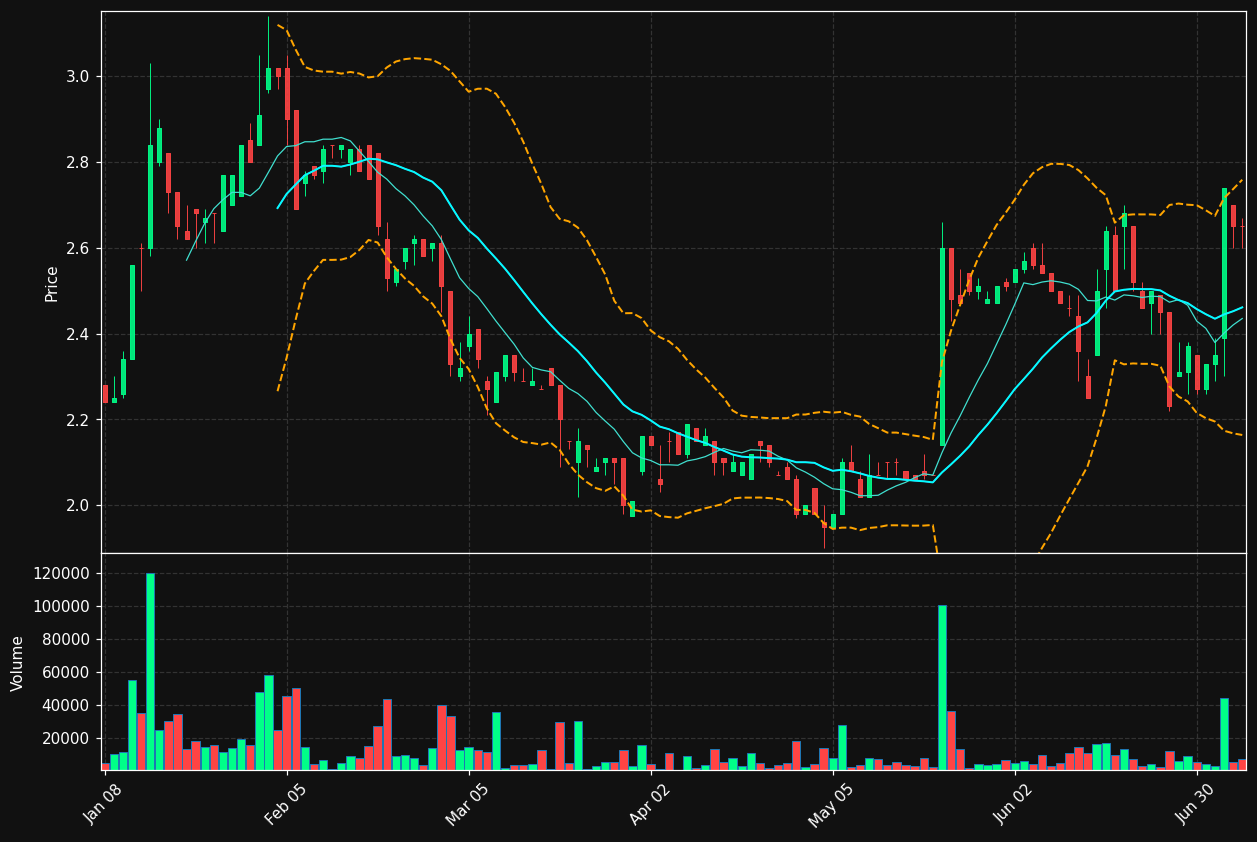Click the tallest volume bar reaching 120000
Viewport: 1257px width, 842px height.
(x=150, y=672)
